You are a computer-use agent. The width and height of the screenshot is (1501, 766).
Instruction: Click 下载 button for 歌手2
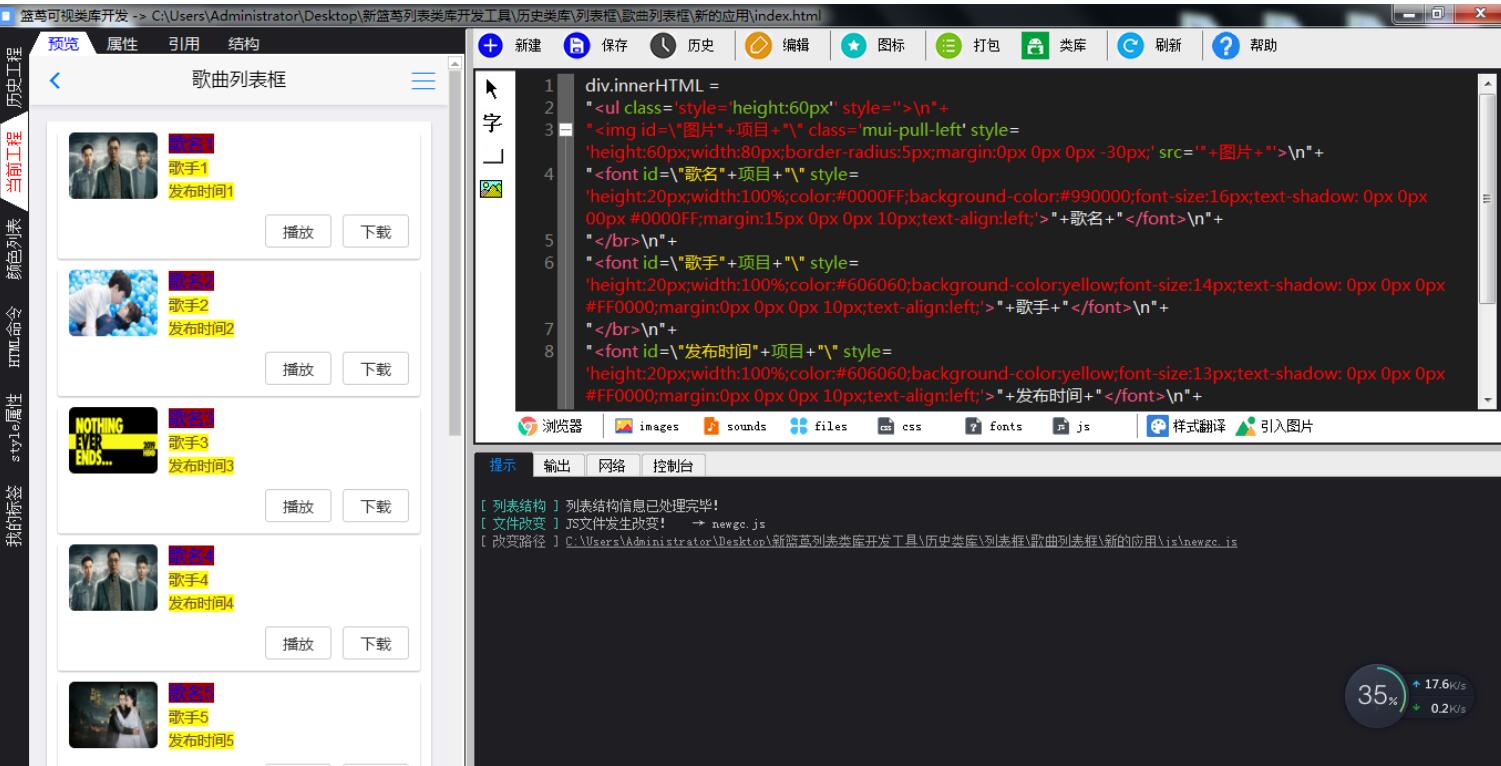(x=375, y=369)
